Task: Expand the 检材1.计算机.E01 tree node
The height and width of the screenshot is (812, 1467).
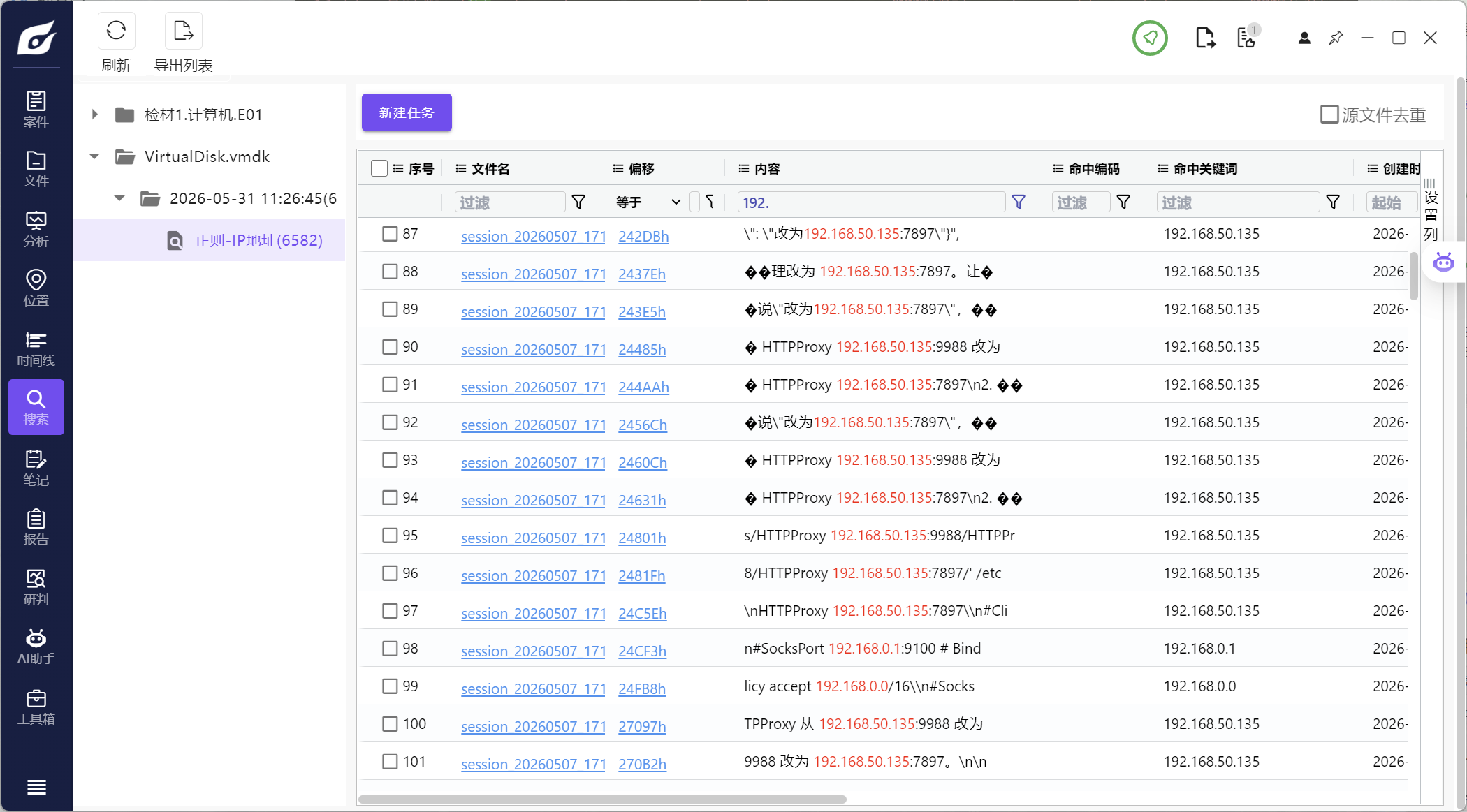Action: 95,115
